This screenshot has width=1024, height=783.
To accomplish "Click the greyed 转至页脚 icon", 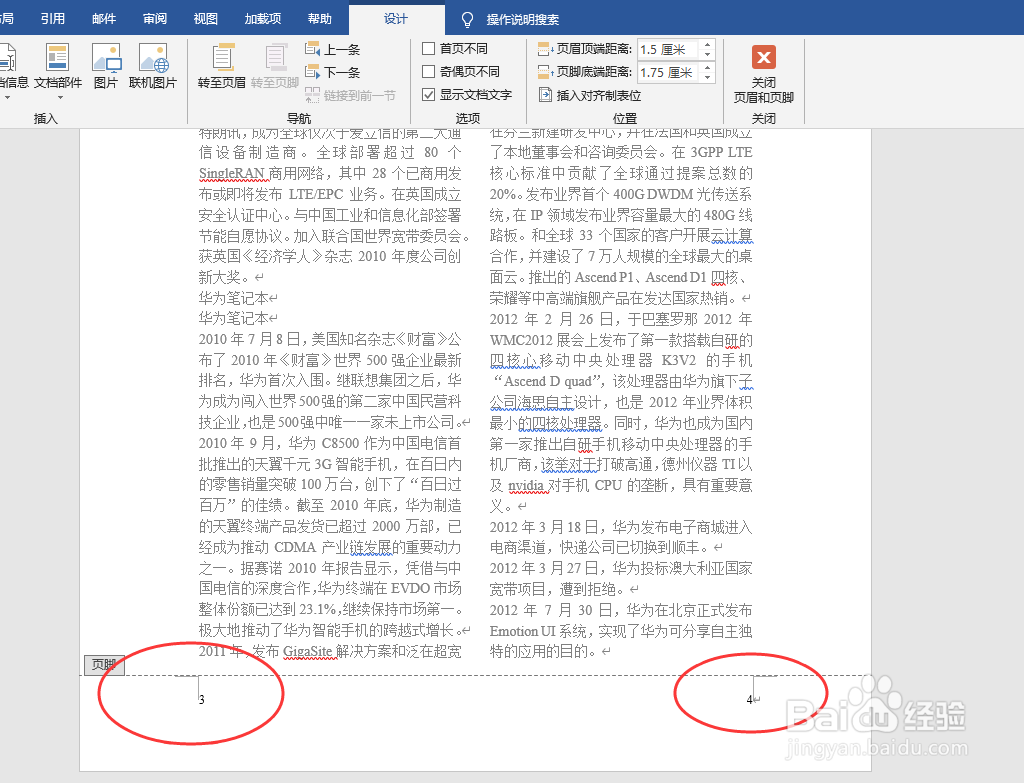I will [275, 57].
